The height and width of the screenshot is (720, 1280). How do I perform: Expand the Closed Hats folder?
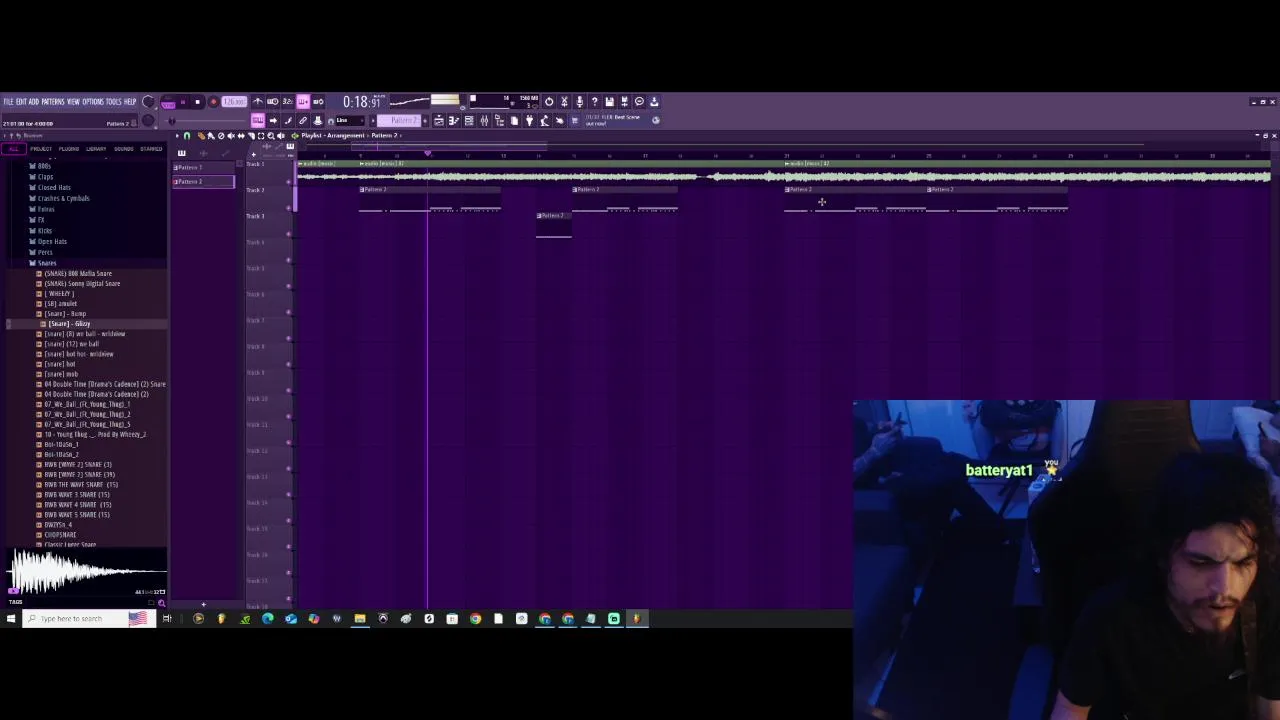pos(54,188)
